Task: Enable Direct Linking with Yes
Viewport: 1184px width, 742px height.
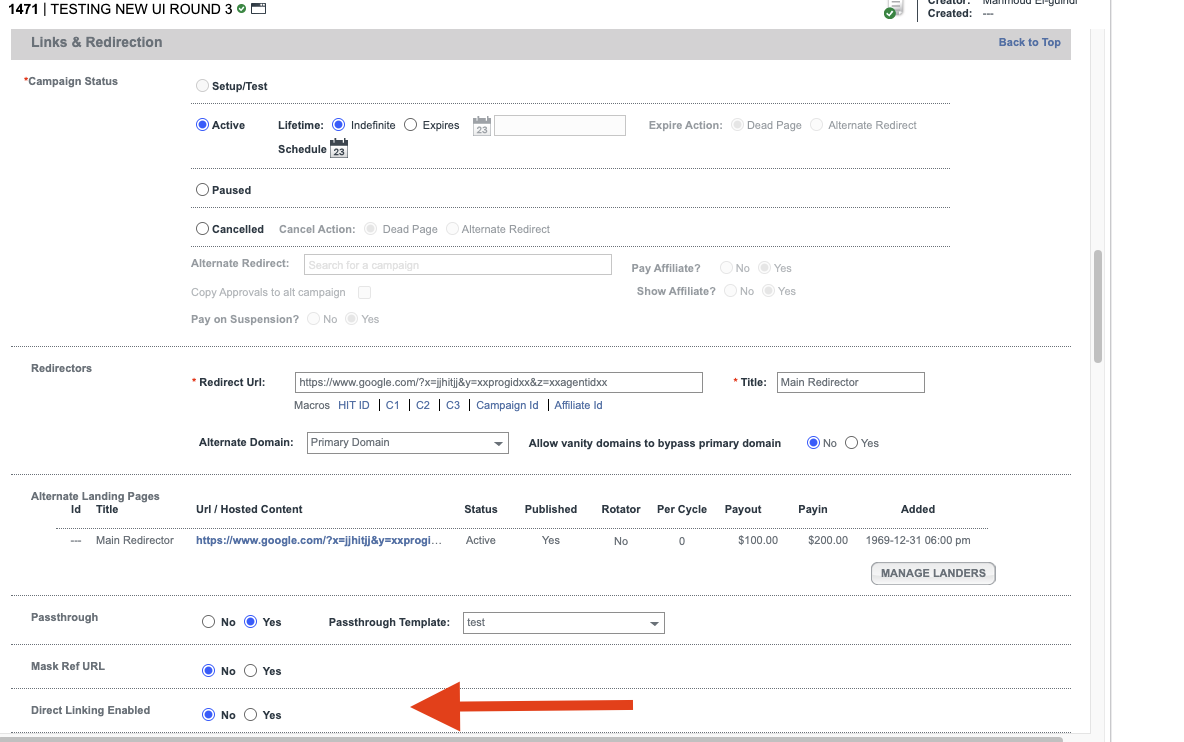Action: [251, 715]
